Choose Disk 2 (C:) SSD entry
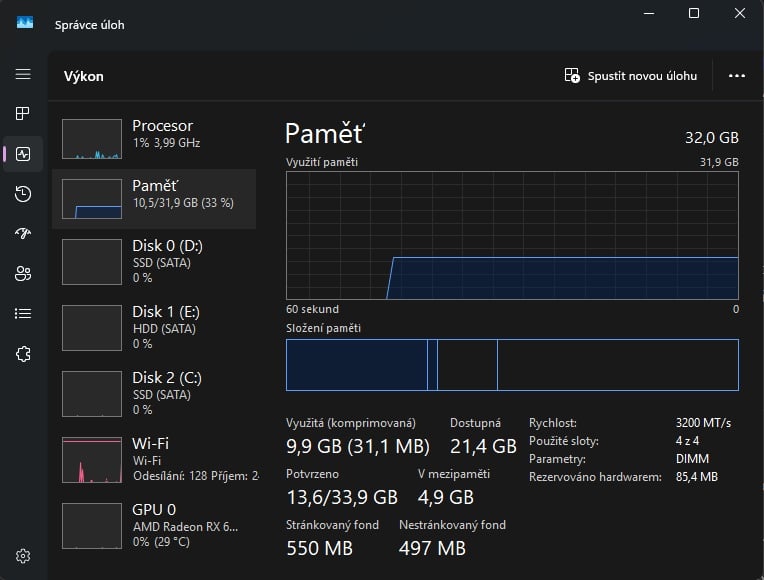This screenshot has width=764, height=580. click(x=154, y=393)
